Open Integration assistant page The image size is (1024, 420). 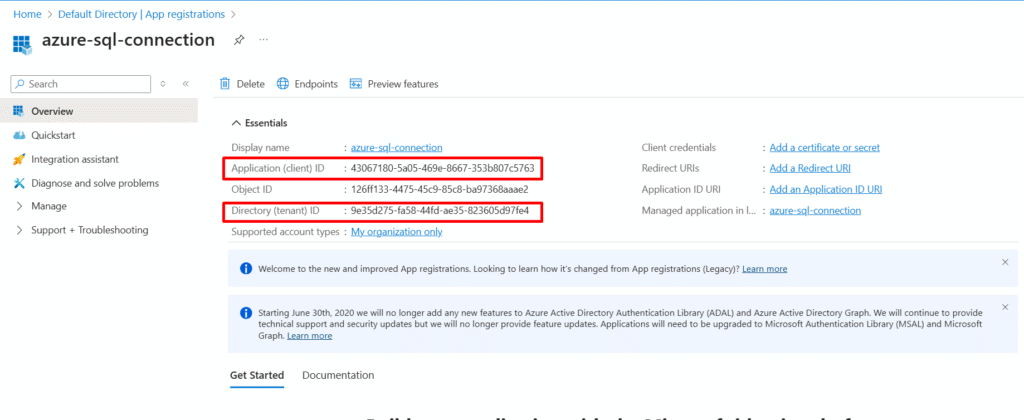(x=75, y=159)
